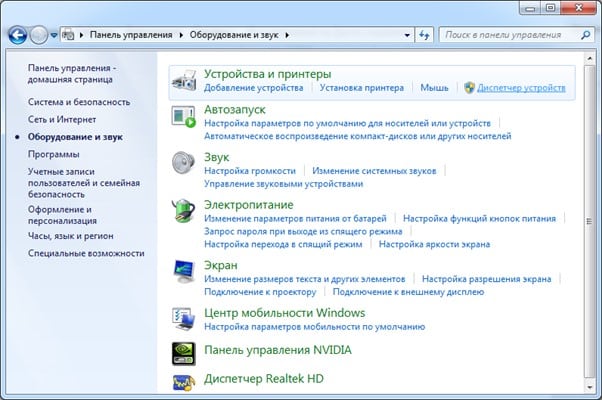Screen dimensions: 602x400
Task: Open the 'Настройка разрешения экрана' link
Action: (485, 278)
